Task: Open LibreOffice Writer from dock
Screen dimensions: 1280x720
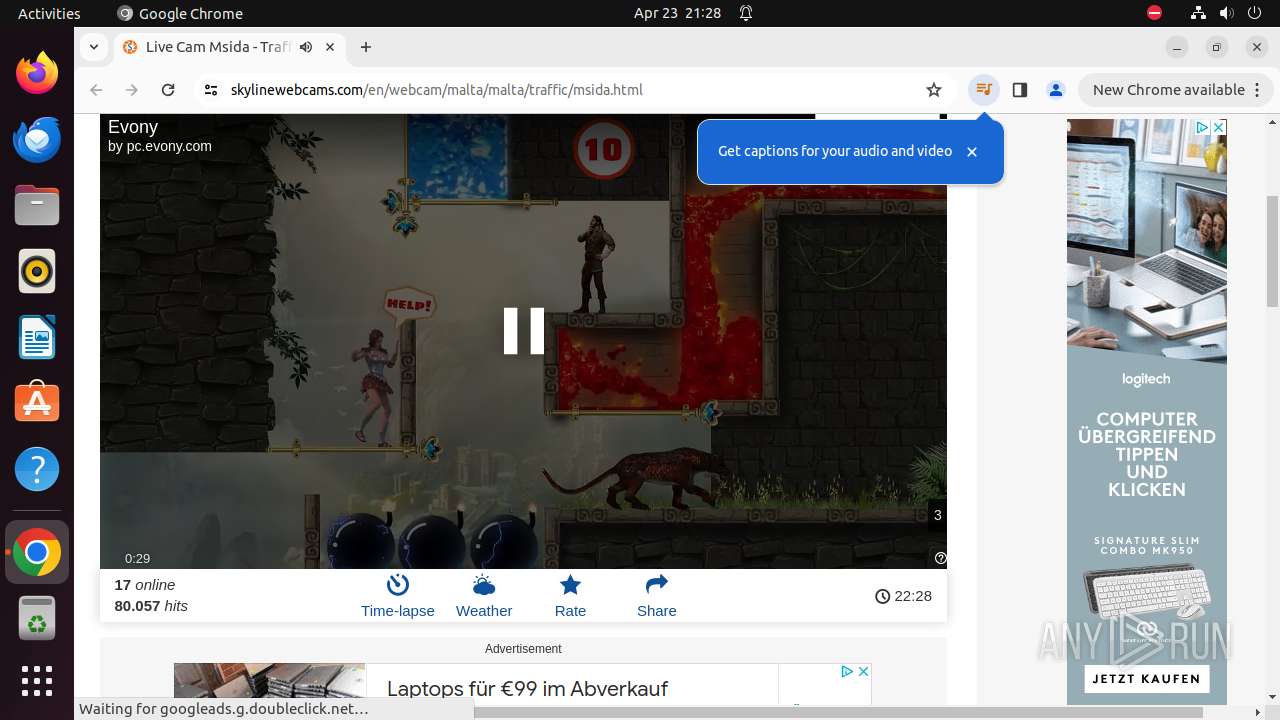Action: [37, 337]
